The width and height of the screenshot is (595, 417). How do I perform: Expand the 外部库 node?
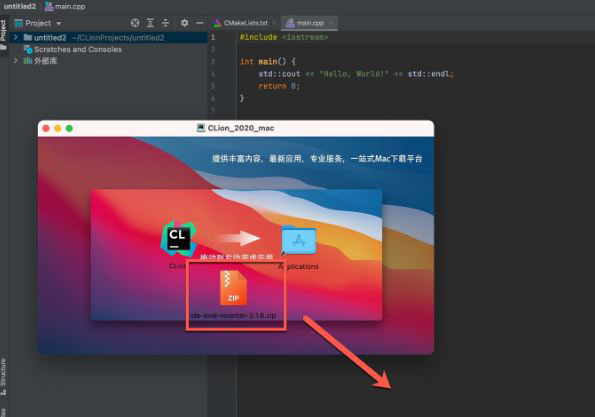(16, 60)
